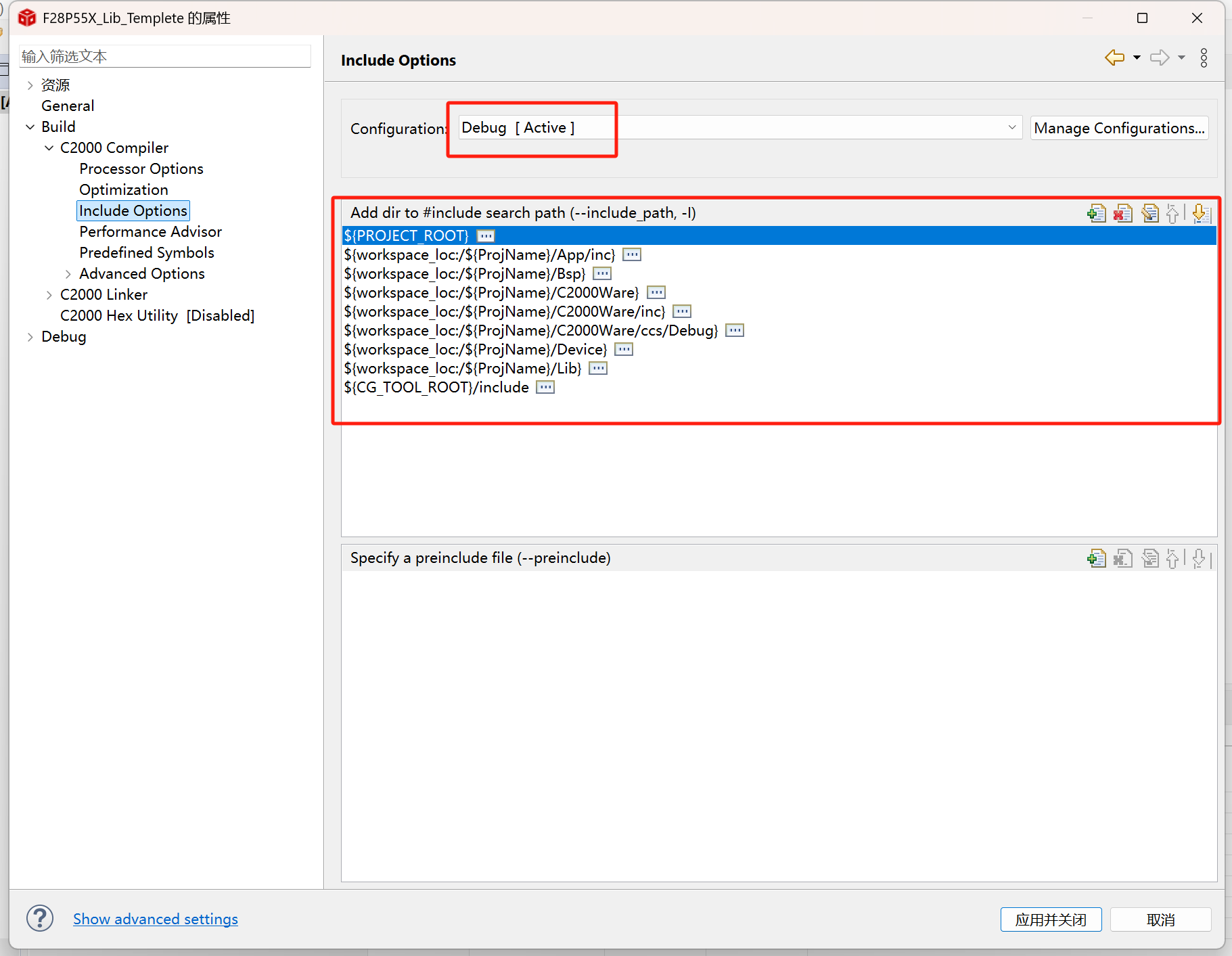This screenshot has height=956, width=1232.
Task: Edit the selected include path entry
Action: click(x=1150, y=214)
